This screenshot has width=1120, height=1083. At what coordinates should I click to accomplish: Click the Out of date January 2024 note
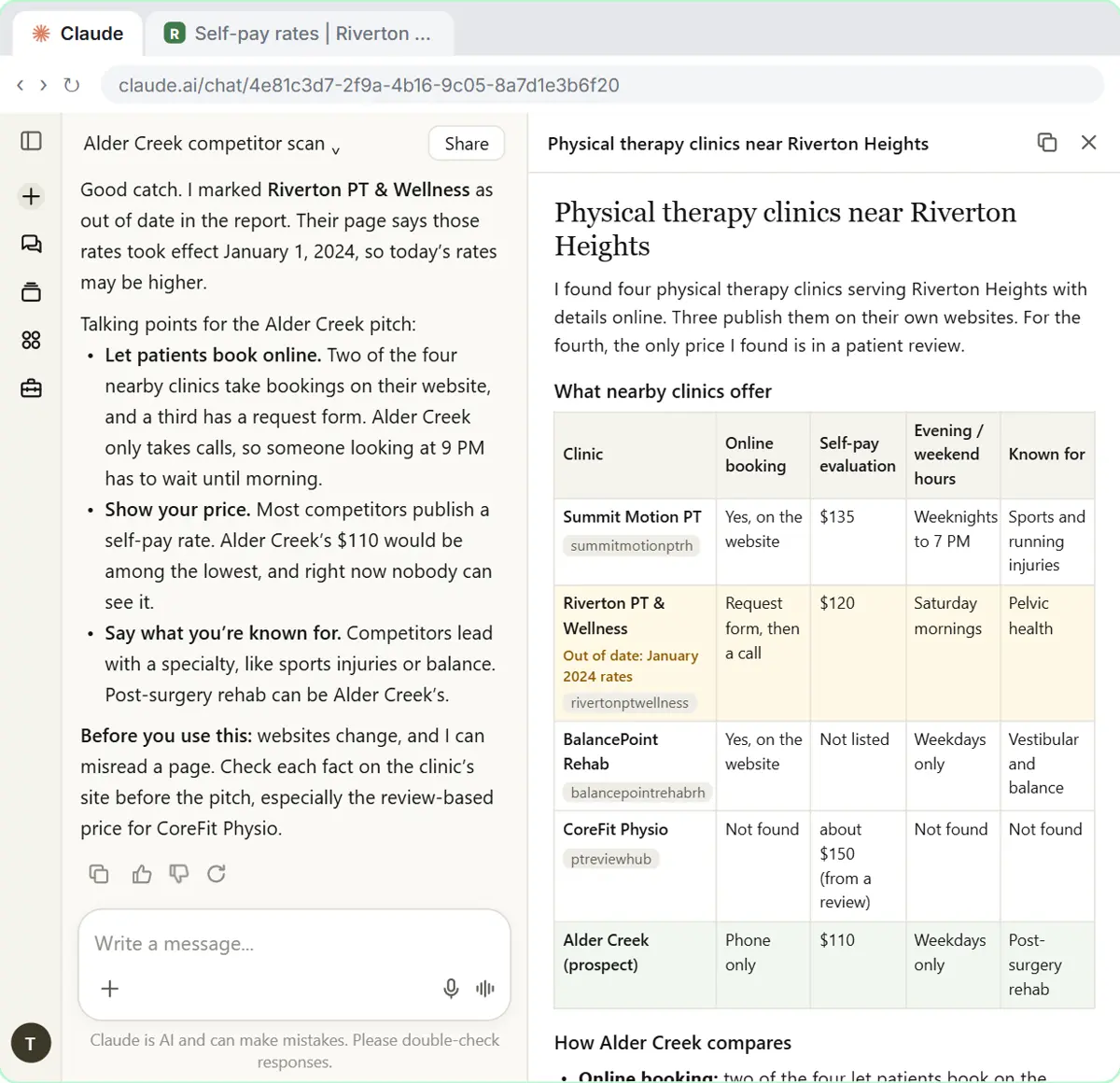pyautogui.click(x=630, y=666)
